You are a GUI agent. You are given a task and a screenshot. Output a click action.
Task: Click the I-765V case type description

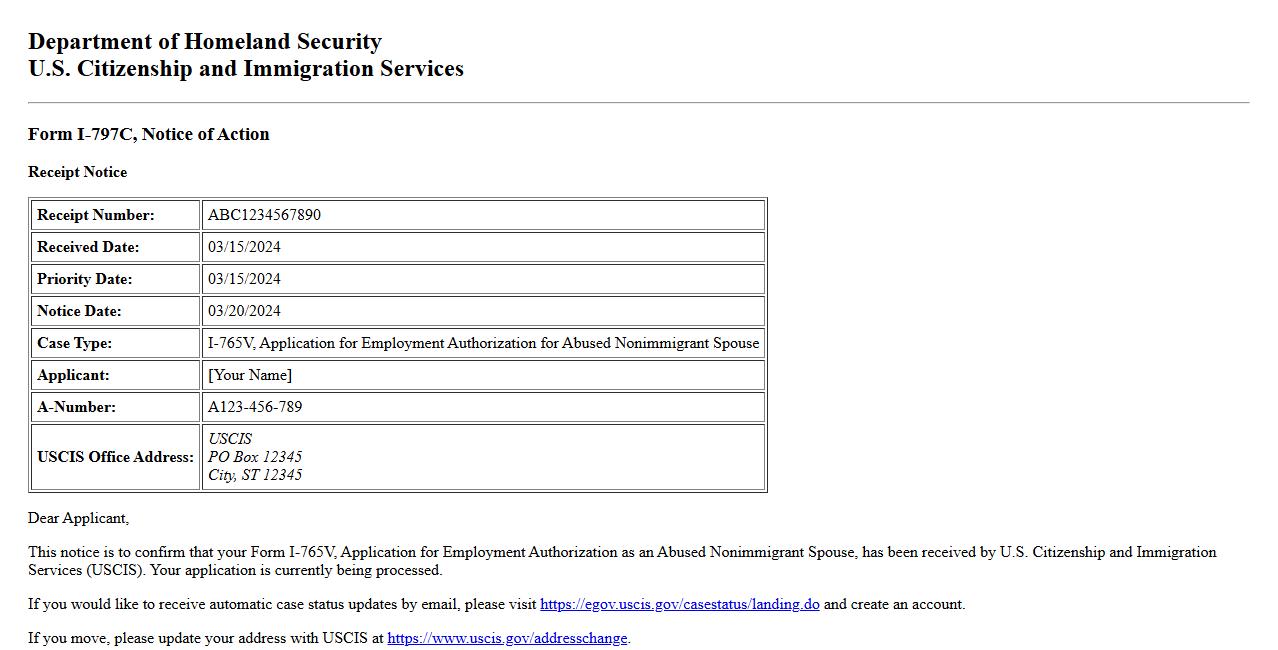(x=483, y=343)
